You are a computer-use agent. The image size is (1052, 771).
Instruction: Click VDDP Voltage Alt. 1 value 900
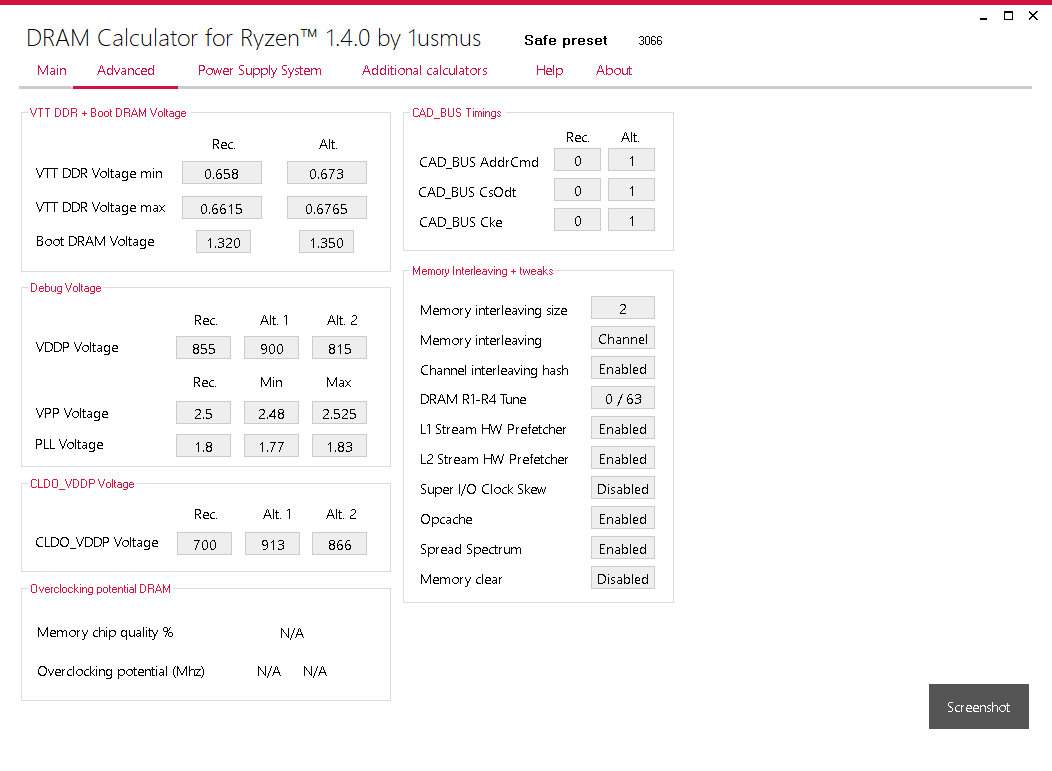click(272, 348)
